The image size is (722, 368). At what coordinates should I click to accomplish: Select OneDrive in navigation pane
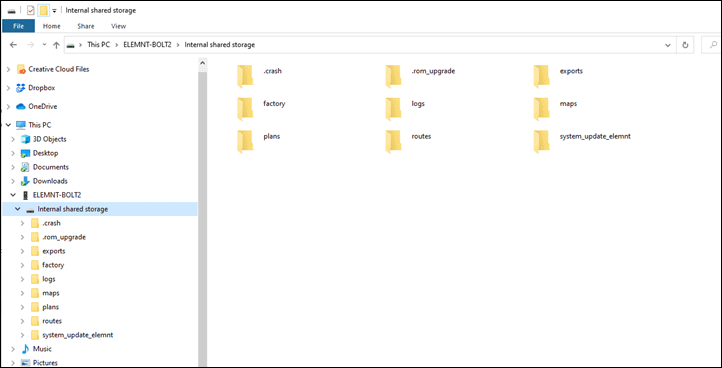click(42, 106)
